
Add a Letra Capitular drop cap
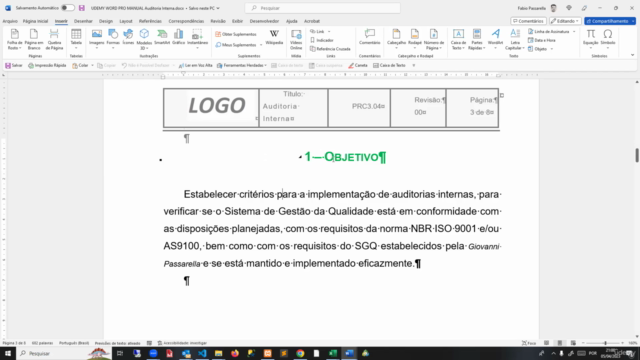[515, 40]
